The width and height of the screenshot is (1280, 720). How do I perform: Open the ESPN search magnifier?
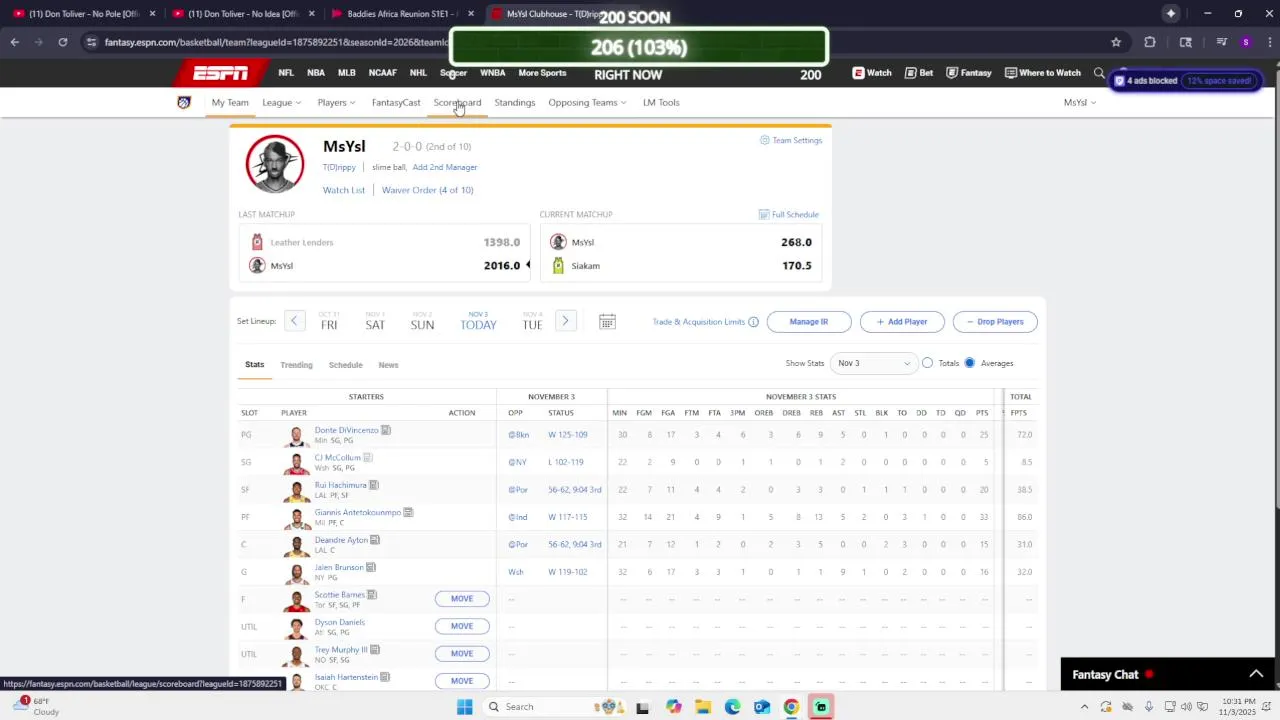tap(1099, 73)
